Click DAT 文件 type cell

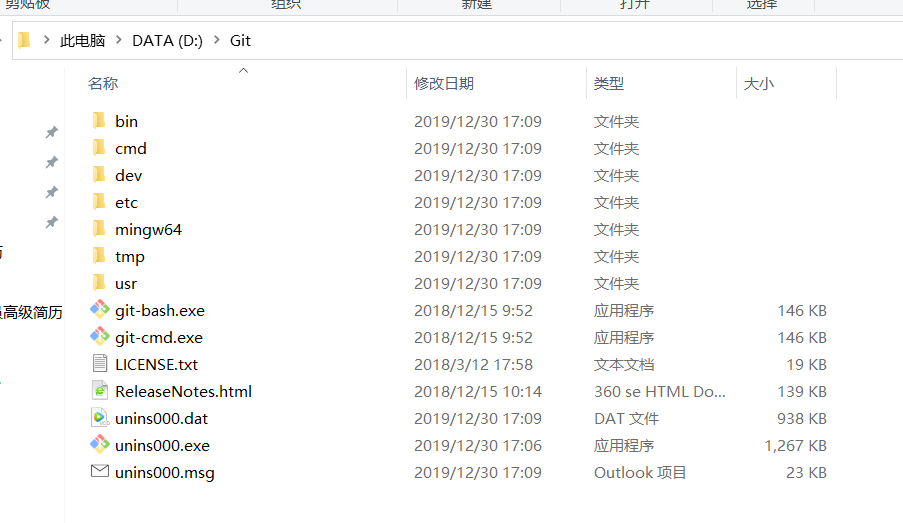627,419
